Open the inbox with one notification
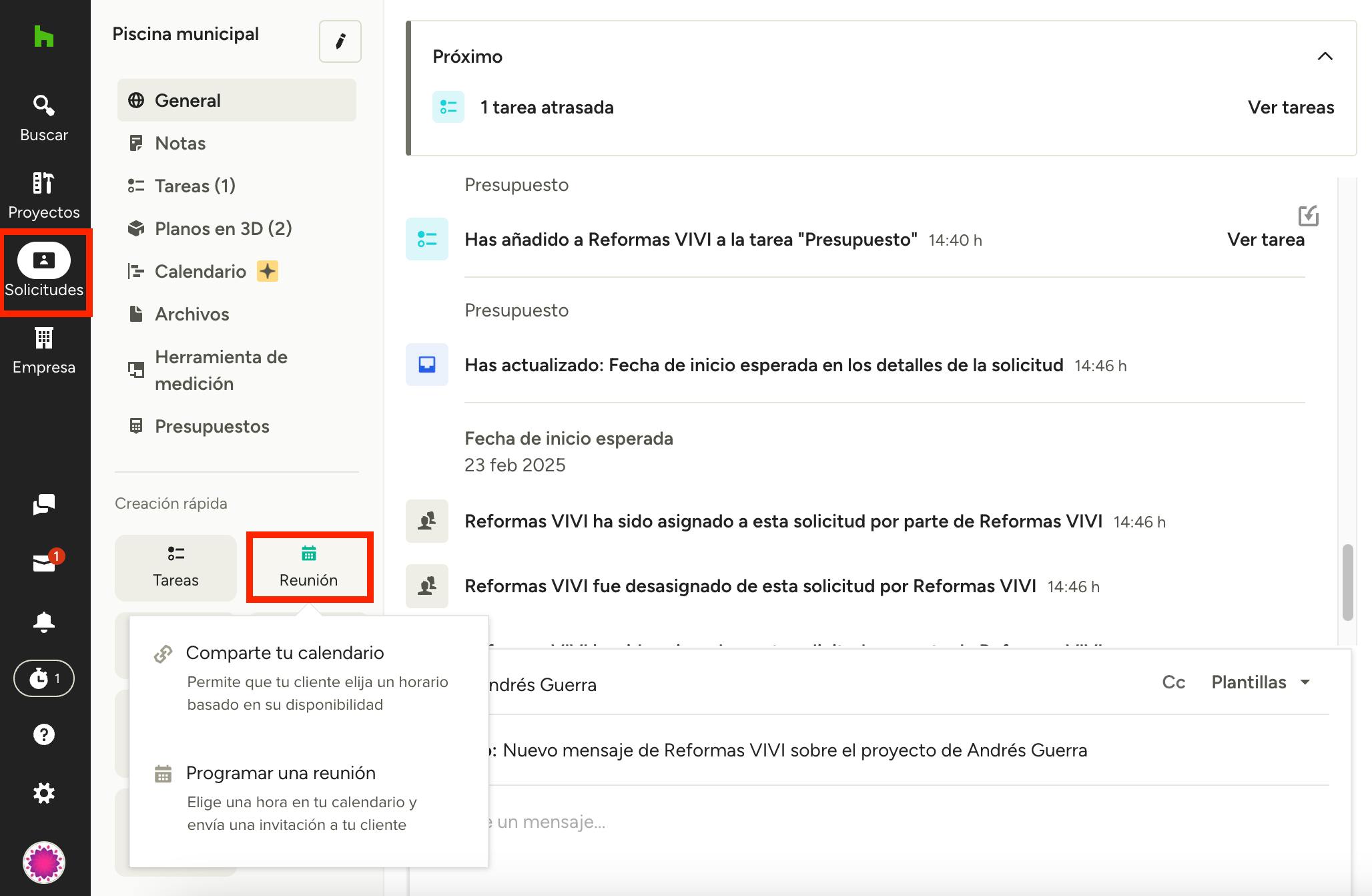1372x896 pixels. (x=45, y=562)
